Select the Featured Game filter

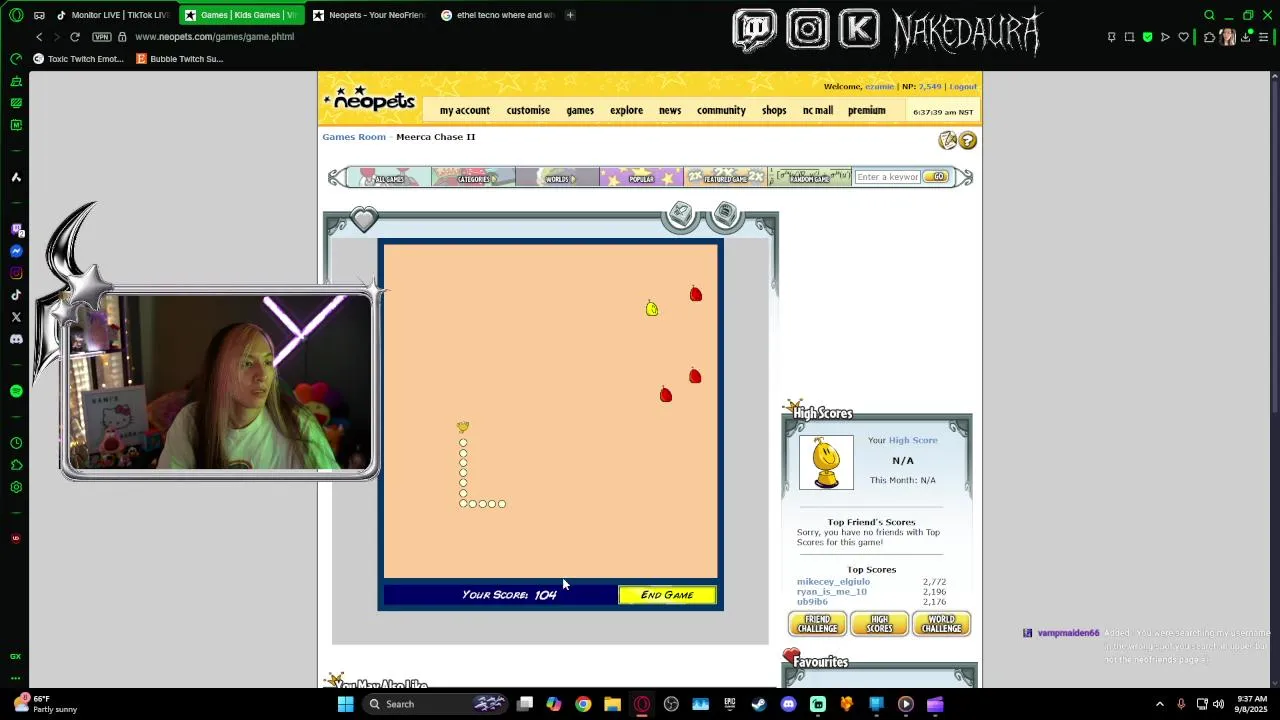point(725,177)
